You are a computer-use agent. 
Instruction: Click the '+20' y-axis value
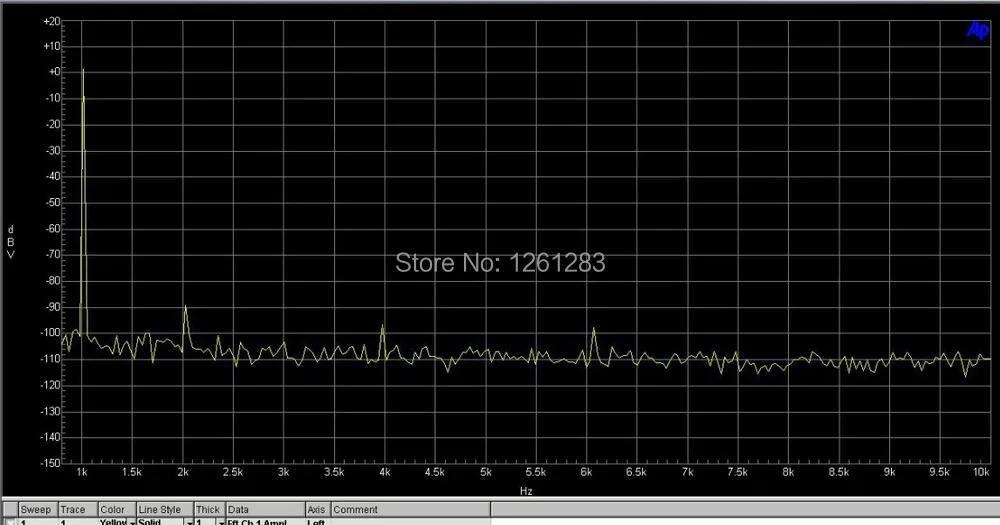coord(52,21)
